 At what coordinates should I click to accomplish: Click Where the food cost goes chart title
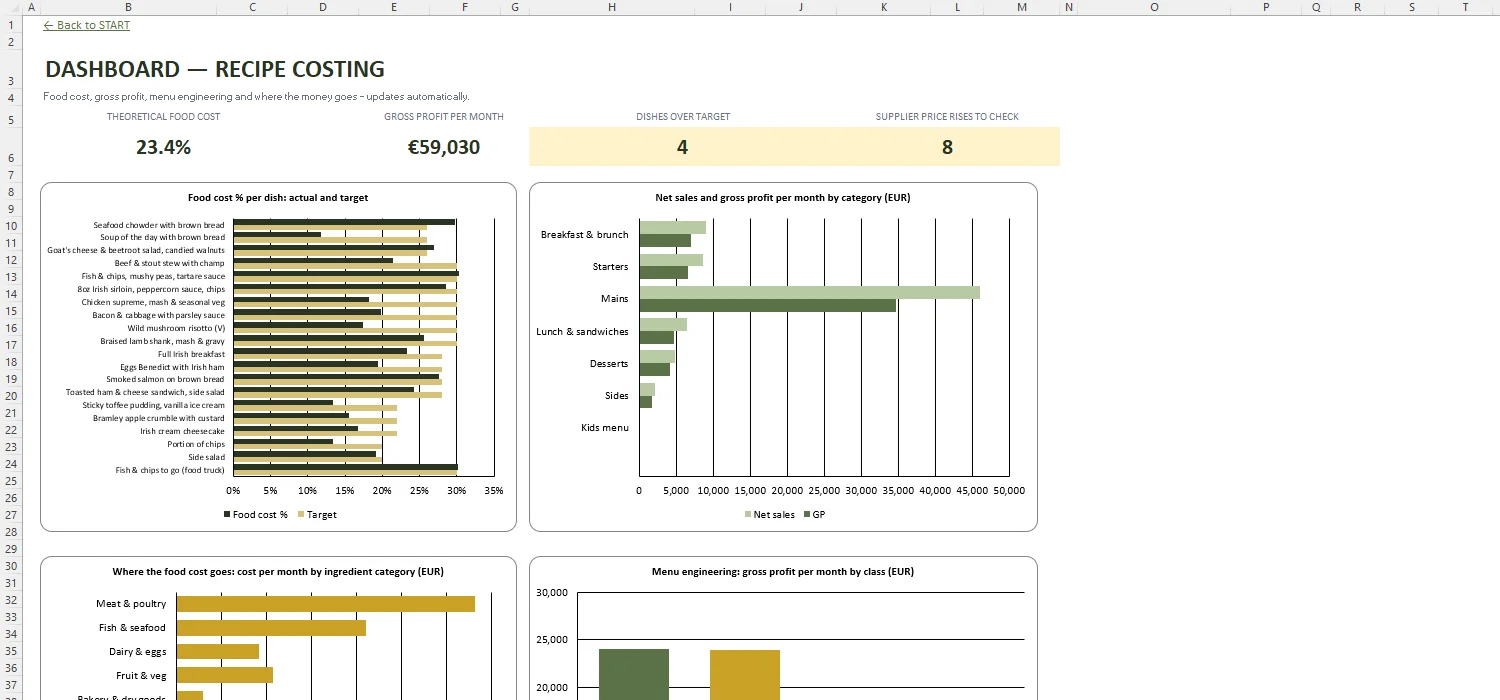pyautogui.click(x=278, y=572)
